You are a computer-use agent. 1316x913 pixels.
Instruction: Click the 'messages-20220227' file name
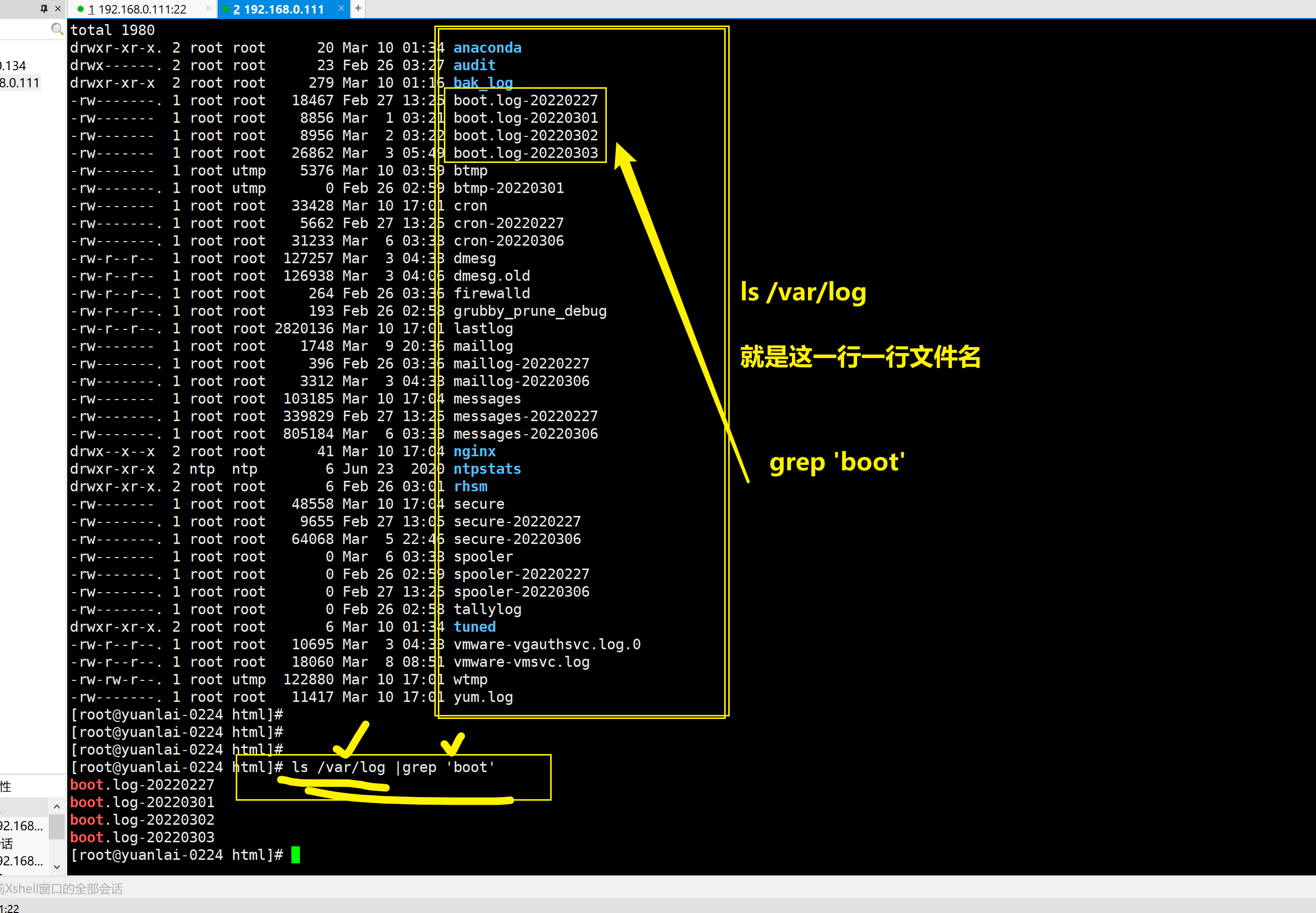point(526,417)
